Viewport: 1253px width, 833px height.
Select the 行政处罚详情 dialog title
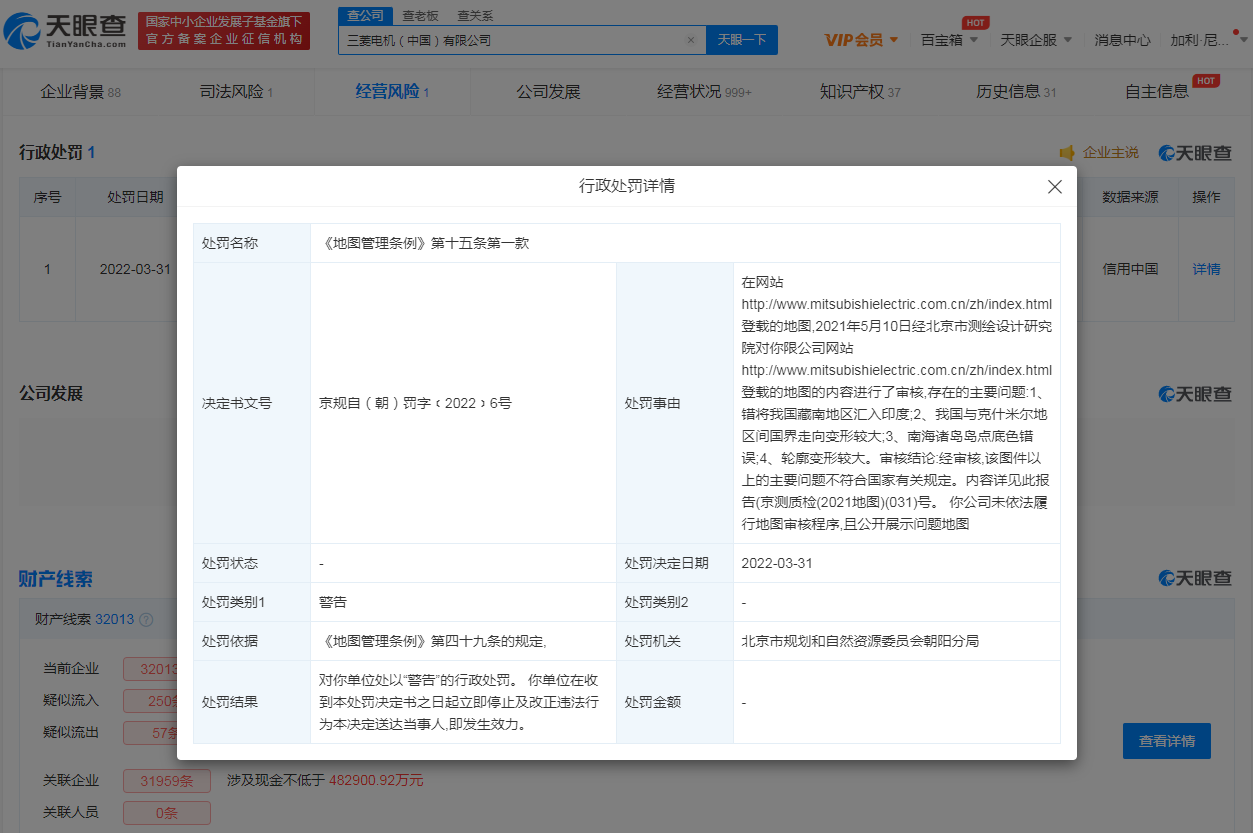627,186
